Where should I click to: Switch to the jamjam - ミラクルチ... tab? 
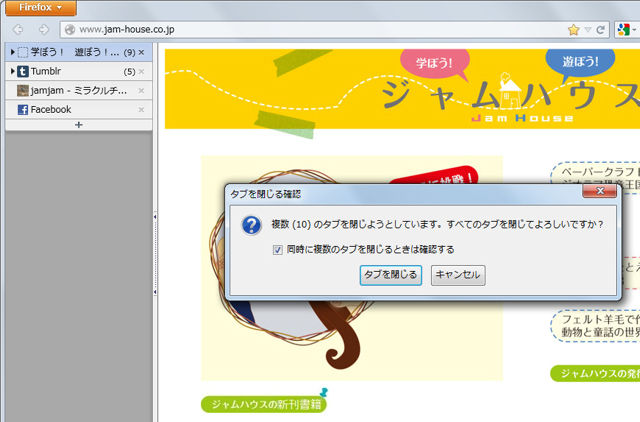(78, 90)
